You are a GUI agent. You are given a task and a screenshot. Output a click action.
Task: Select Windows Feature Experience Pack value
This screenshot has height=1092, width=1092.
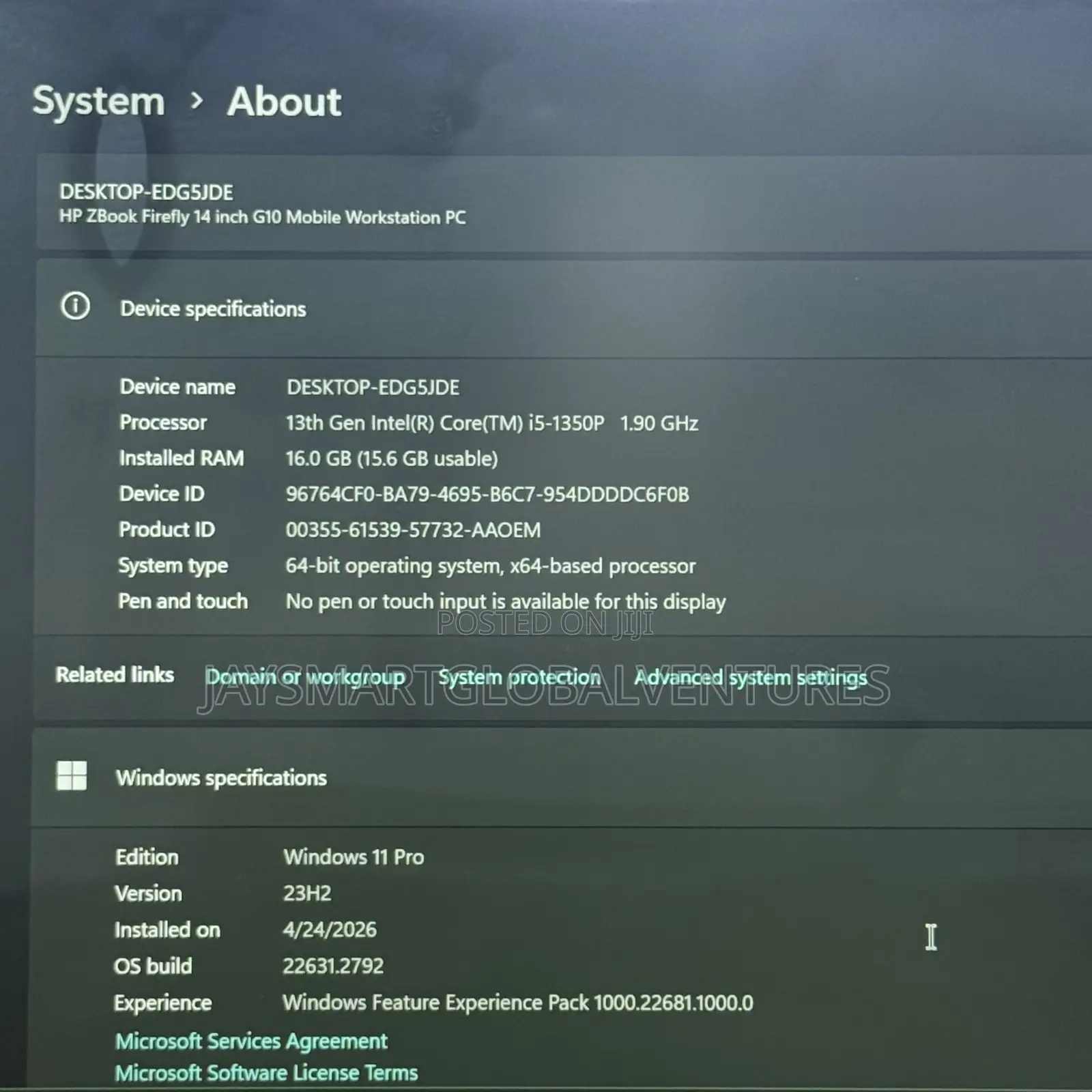[x=518, y=1003]
